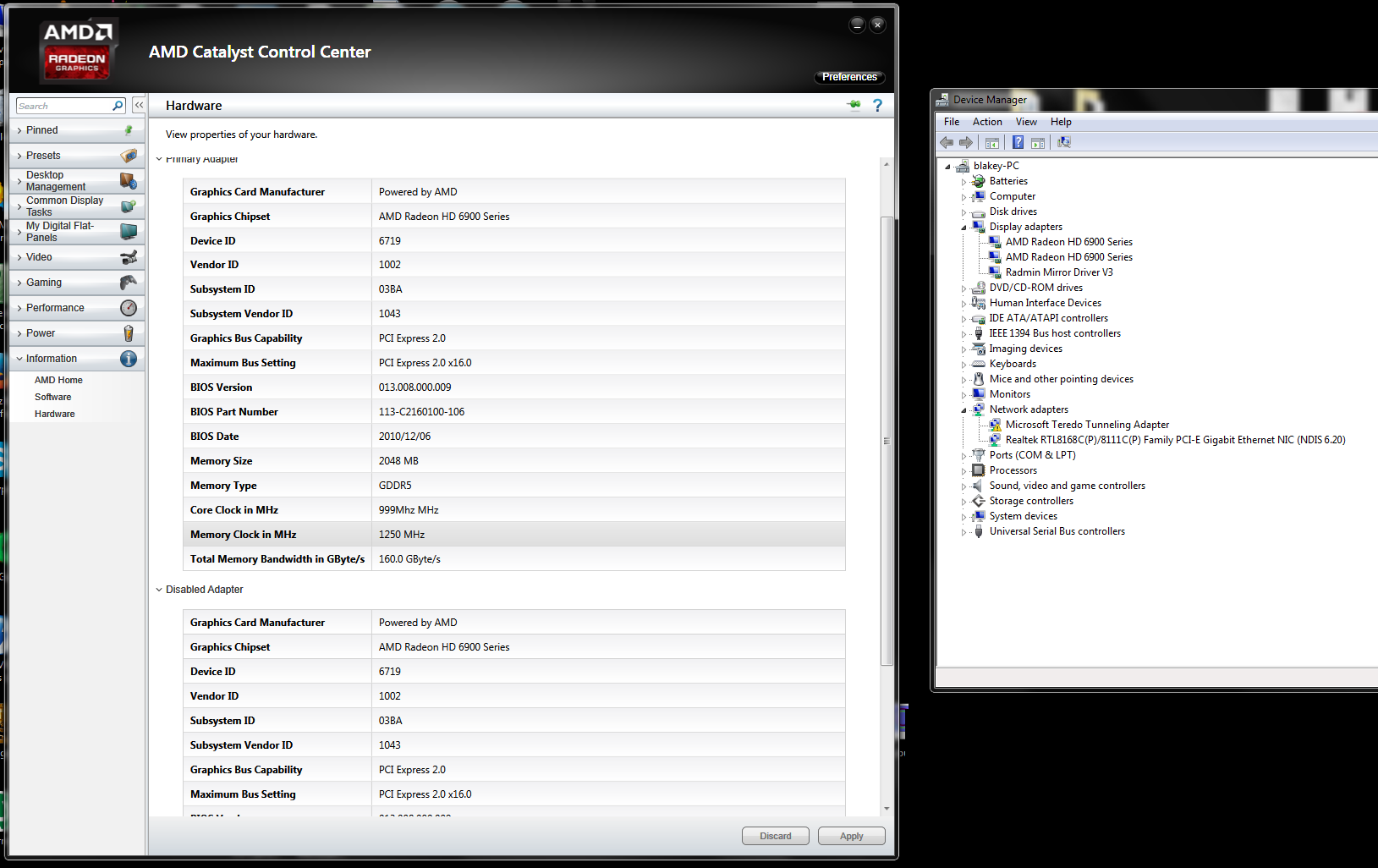Expand the Power section in Catalyst sidebar
The image size is (1378, 868).
[x=19, y=333]
